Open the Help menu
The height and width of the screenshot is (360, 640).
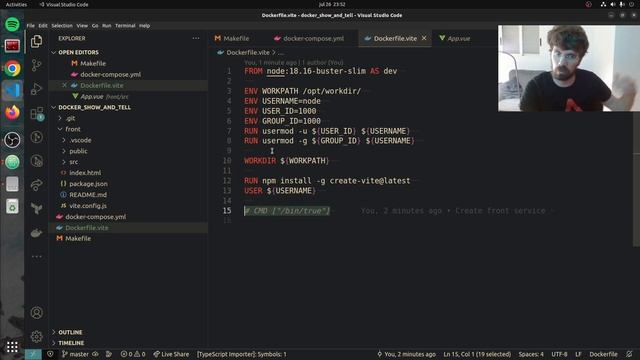coord(144,25)
